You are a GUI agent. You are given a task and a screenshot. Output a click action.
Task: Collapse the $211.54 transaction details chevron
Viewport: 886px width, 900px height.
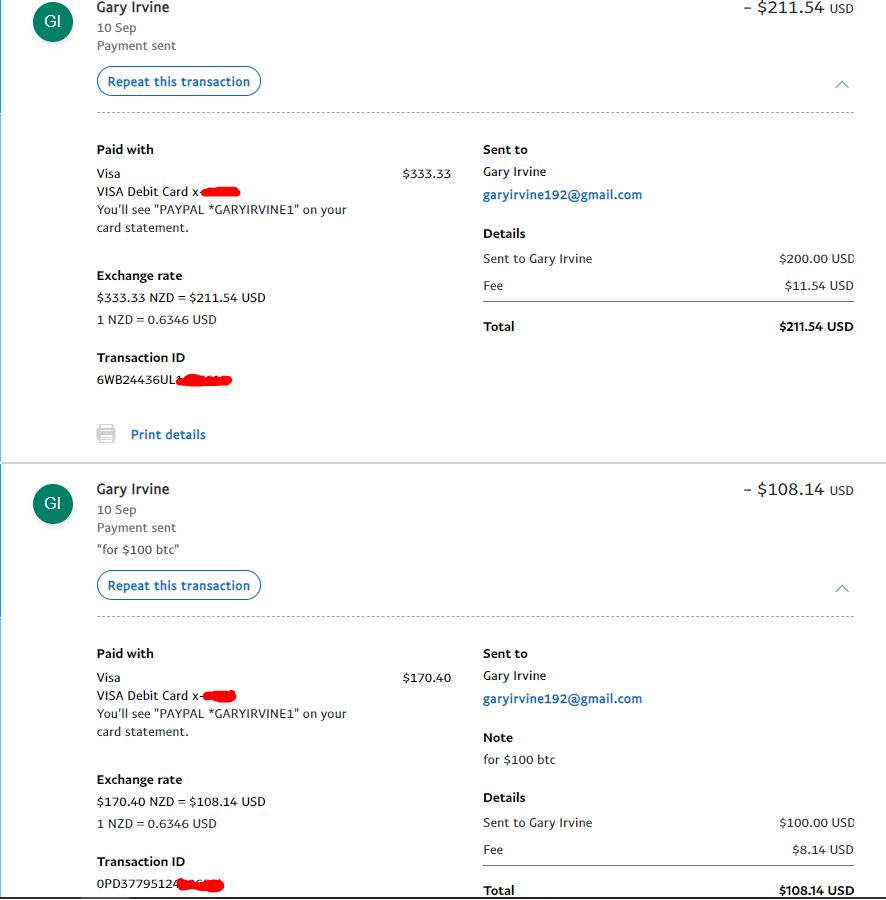click(x=842, y=84)
